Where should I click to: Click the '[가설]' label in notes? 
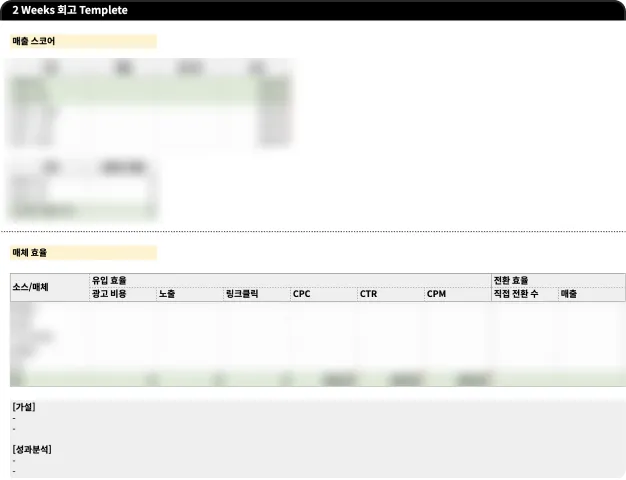(24, 407)
